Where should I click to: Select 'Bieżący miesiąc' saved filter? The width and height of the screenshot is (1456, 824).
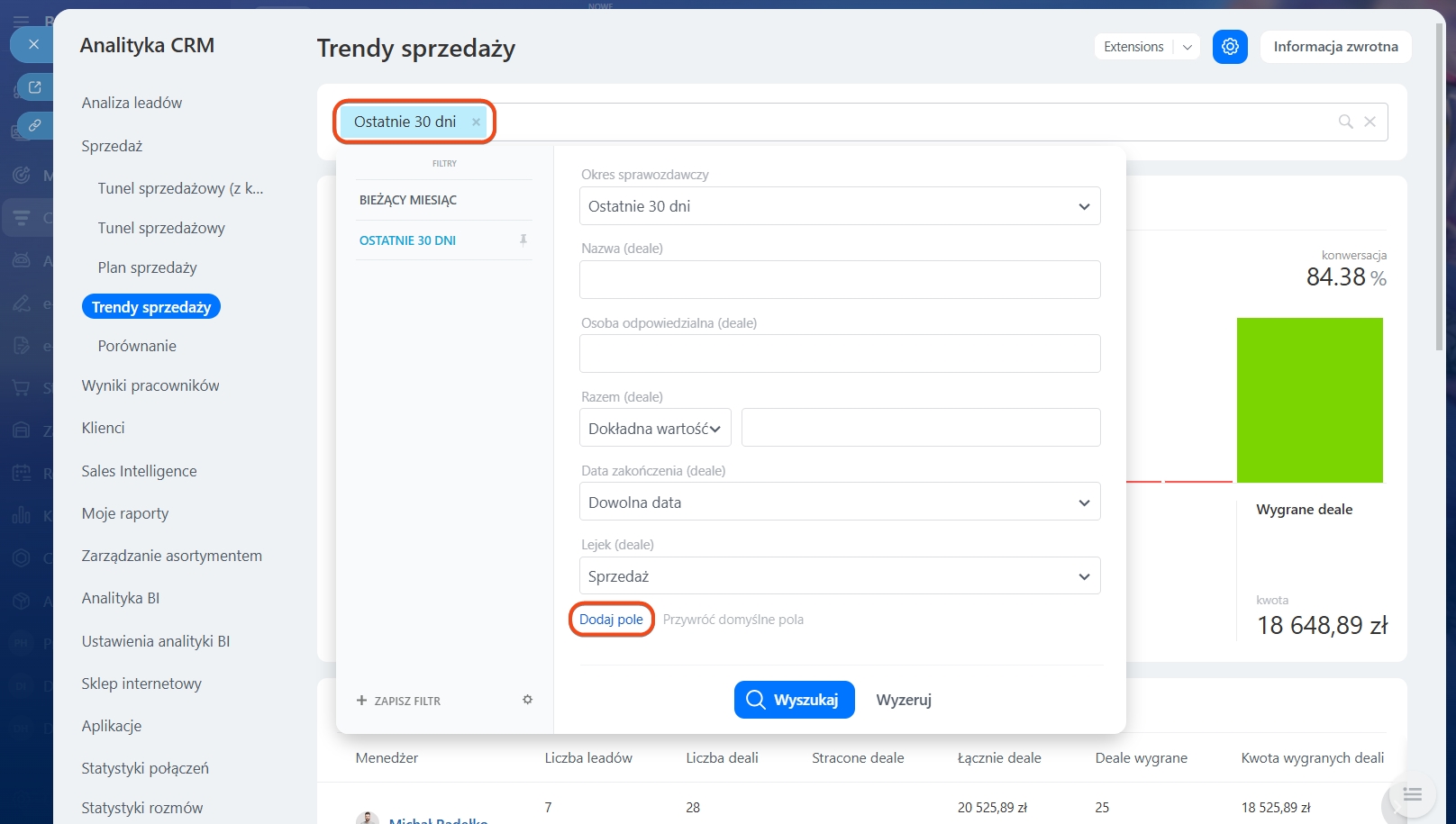408,200
